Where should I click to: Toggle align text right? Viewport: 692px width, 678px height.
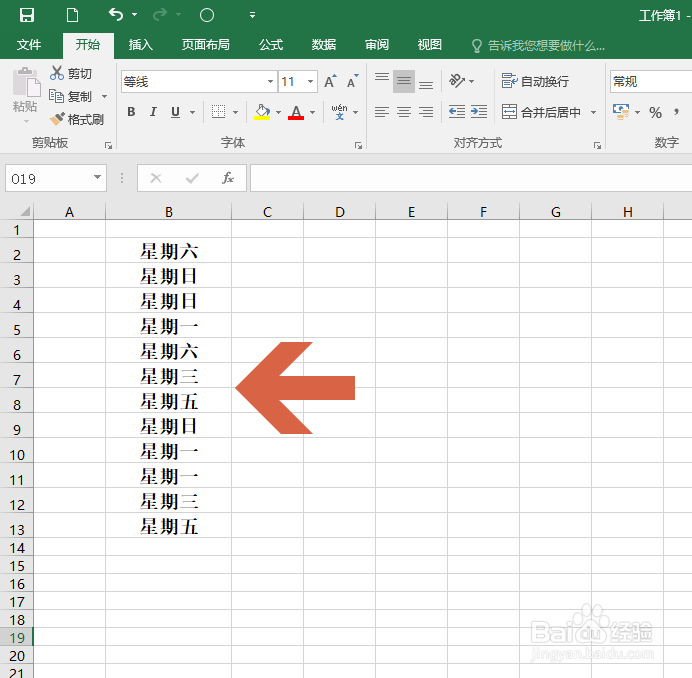tap(426, 112)
